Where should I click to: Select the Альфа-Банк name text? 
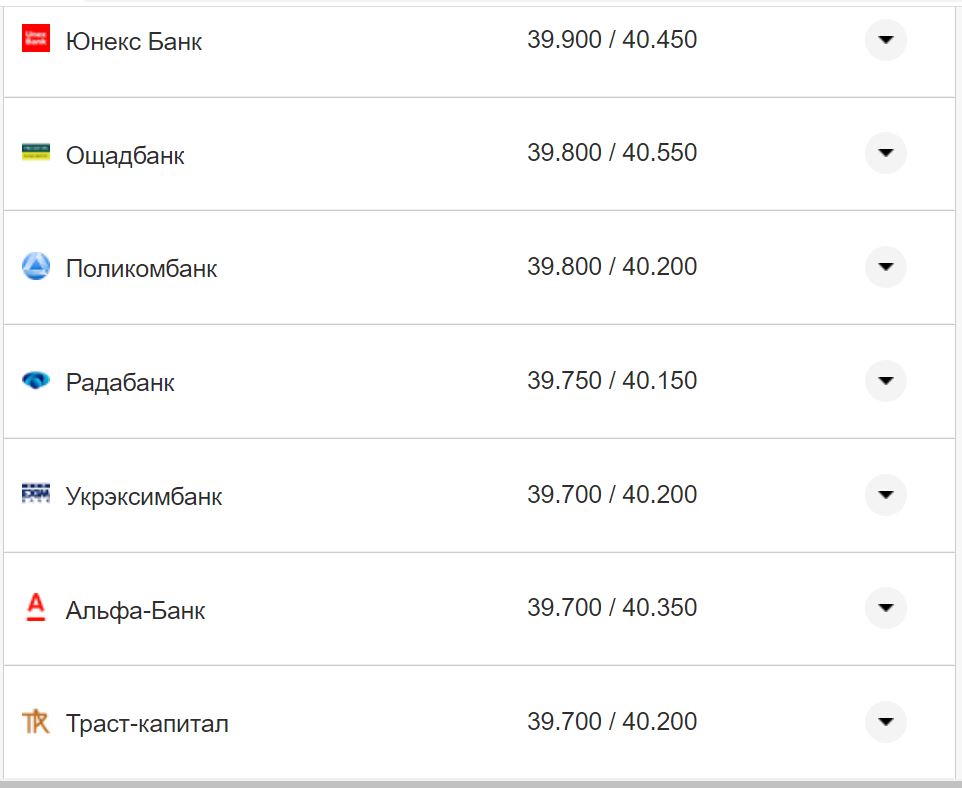[135, 611]
